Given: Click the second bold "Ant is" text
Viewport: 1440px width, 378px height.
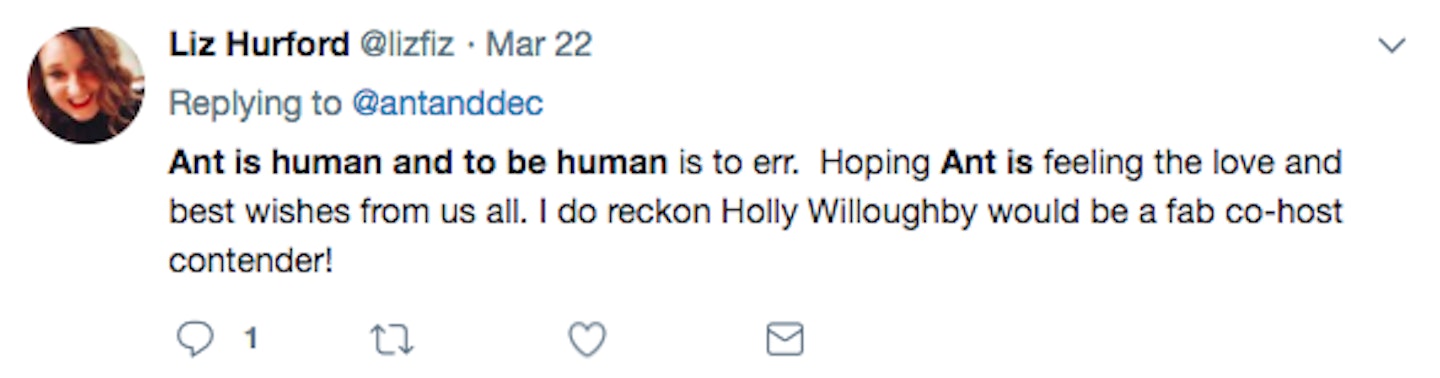Looking at the screenshot, I should [x=987, y=163].
